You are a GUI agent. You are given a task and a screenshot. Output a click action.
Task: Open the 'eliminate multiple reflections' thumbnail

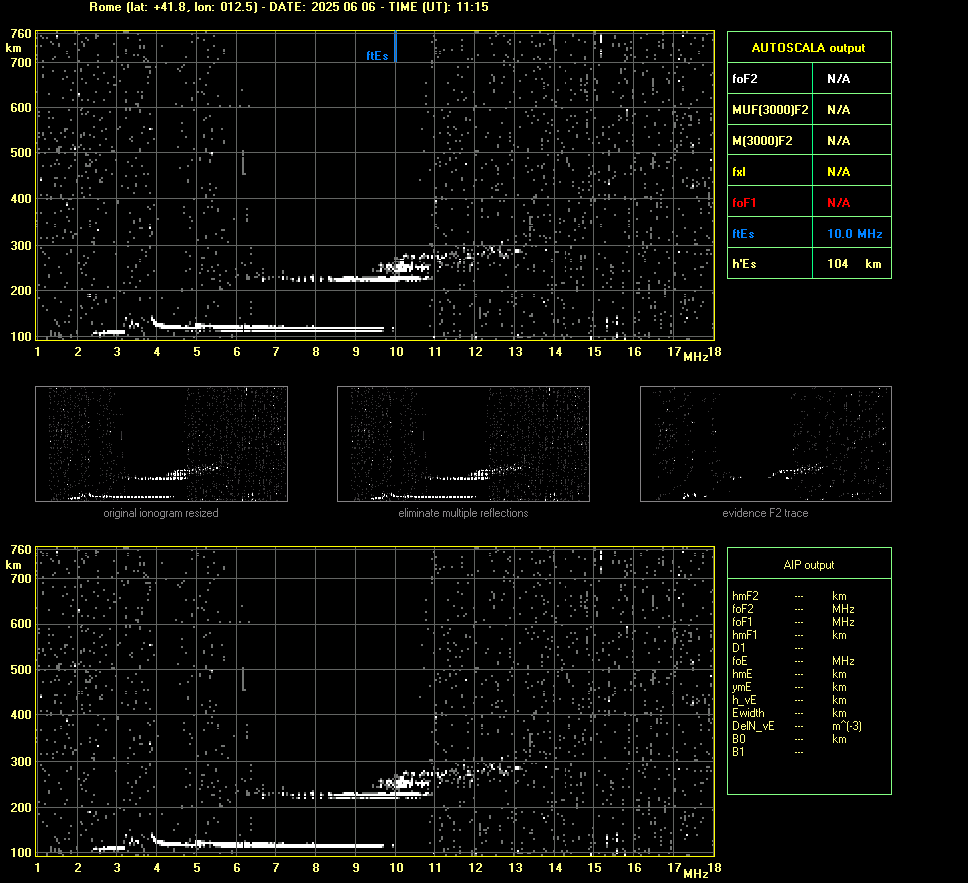coord(463,444)
